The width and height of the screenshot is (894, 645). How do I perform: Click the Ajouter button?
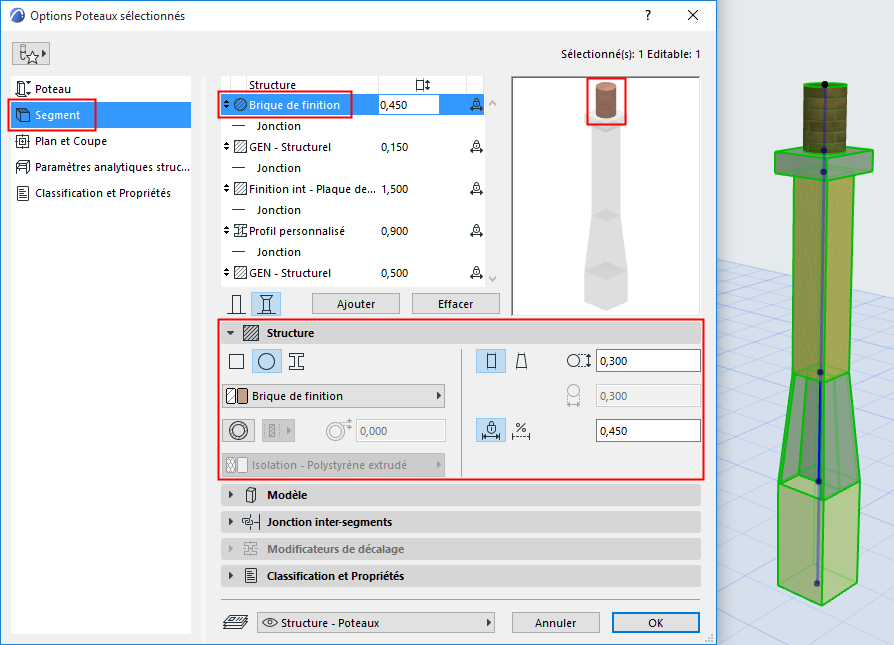point(355,303)
